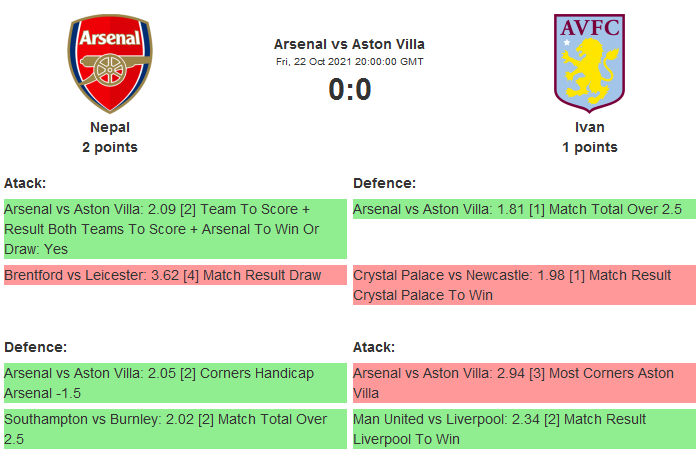700x460 pixels.
Task: Select the Brentford vs Leicester draw bet
Action: [x=175, y=275]
